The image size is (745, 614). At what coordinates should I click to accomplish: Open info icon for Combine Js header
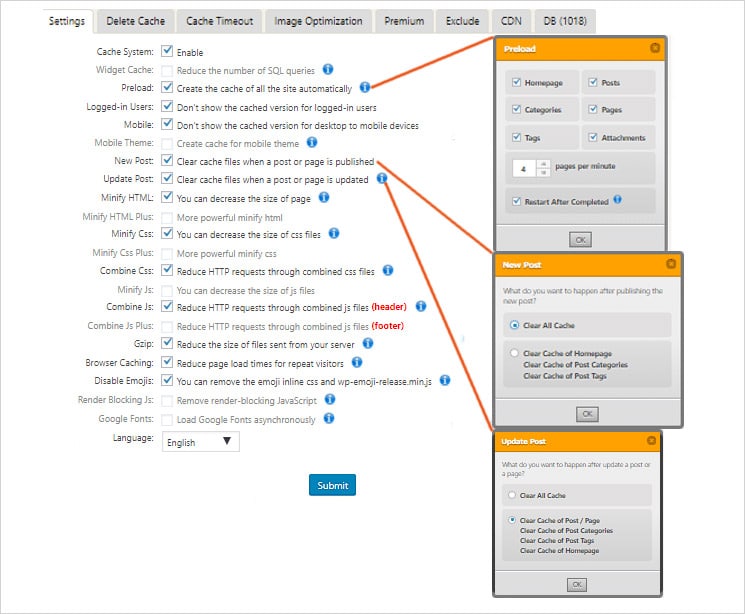(x=420, y=307)
